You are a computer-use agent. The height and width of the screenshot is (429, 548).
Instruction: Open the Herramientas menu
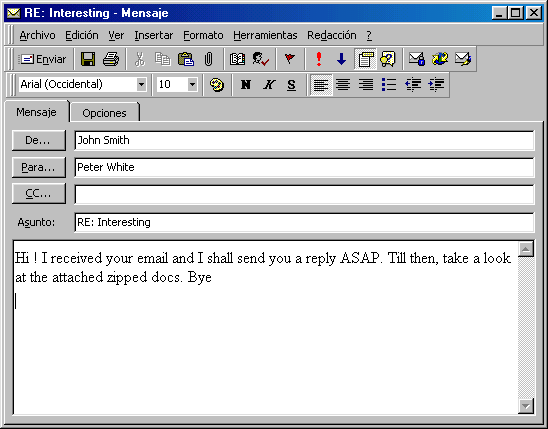pyautogui.click(x=265, y=35)
